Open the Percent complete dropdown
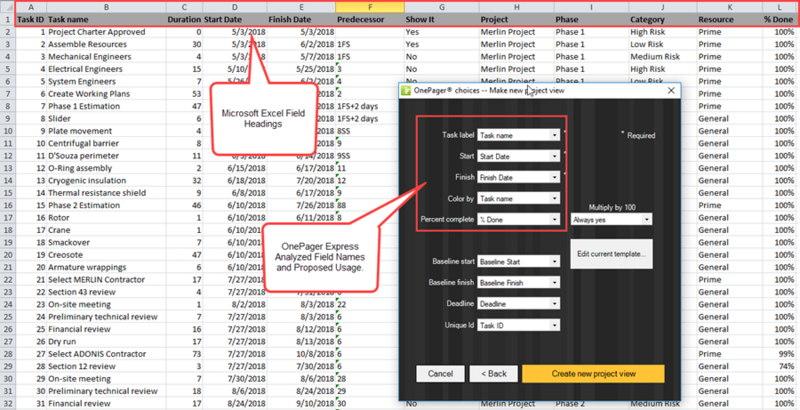Viewport: 800px width, 410px height. (518, 219)
